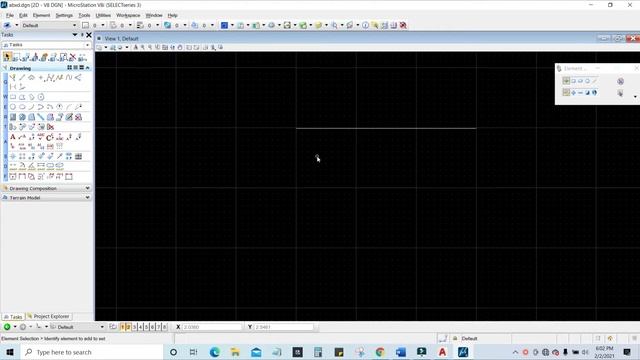Toggle view 5 button
The width and height of the screenshot is (640, 360).
(x=147, y=327)
